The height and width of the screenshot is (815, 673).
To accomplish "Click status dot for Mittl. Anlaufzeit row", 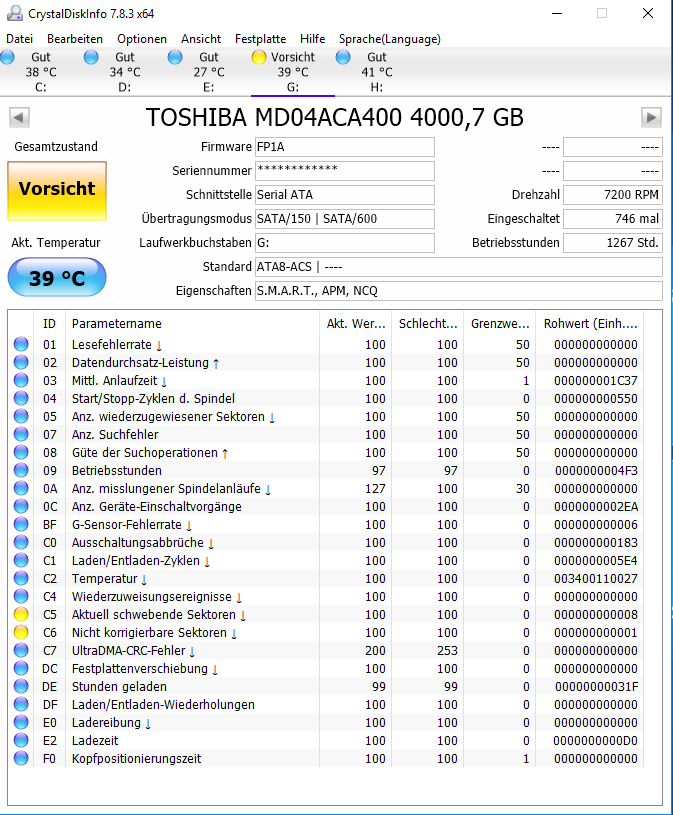I will click(21, 380).
